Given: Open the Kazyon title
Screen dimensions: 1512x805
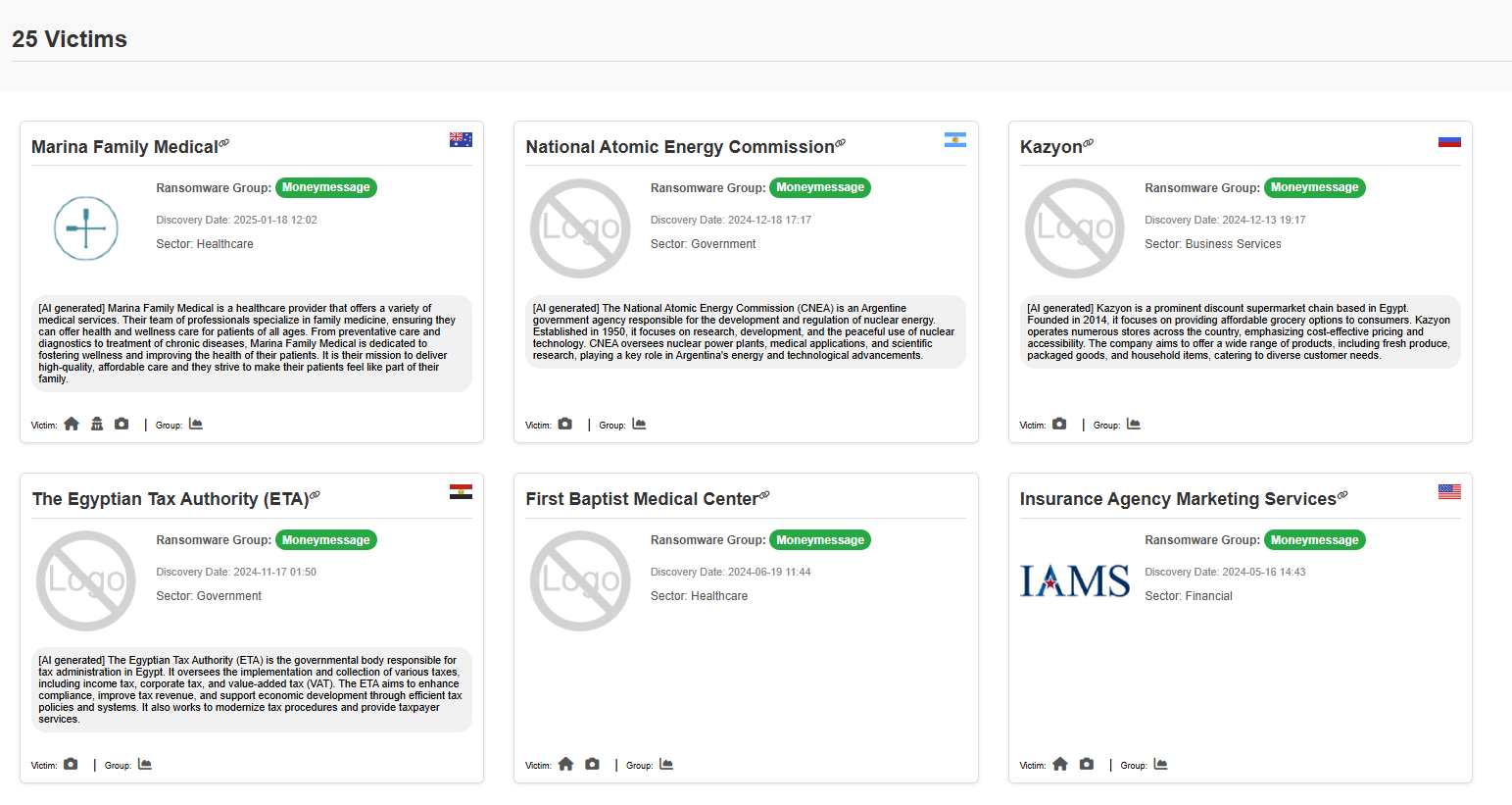Looking at the screenshot, I should tap(1051, 147).
